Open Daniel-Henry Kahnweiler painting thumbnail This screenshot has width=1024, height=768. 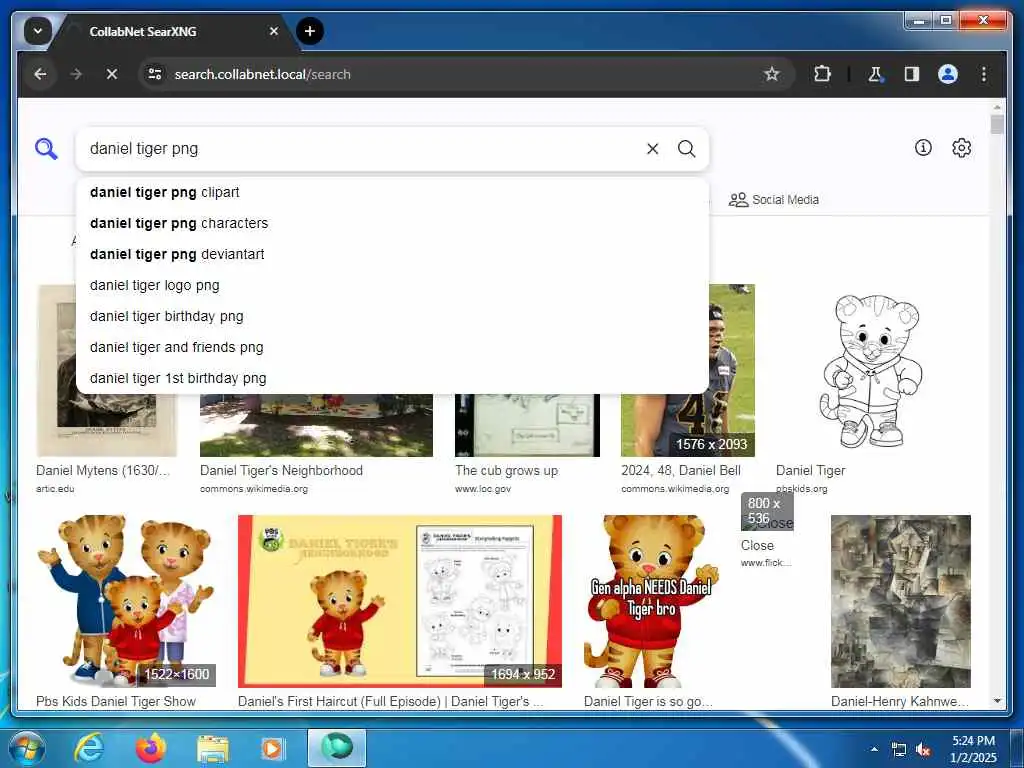(901, 601)
